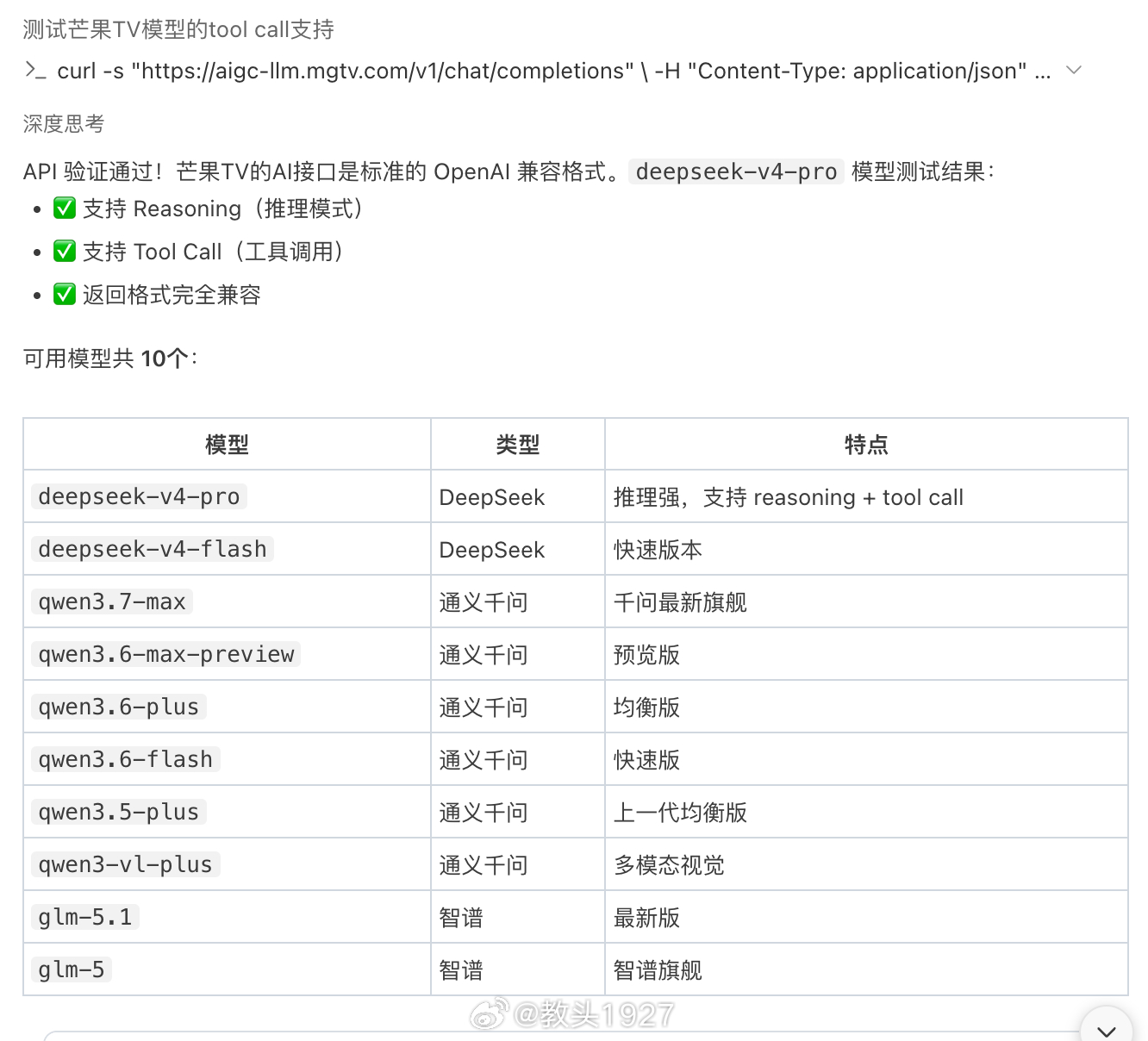Select the deepseek-v4-flash table cell

coord(227,549)
